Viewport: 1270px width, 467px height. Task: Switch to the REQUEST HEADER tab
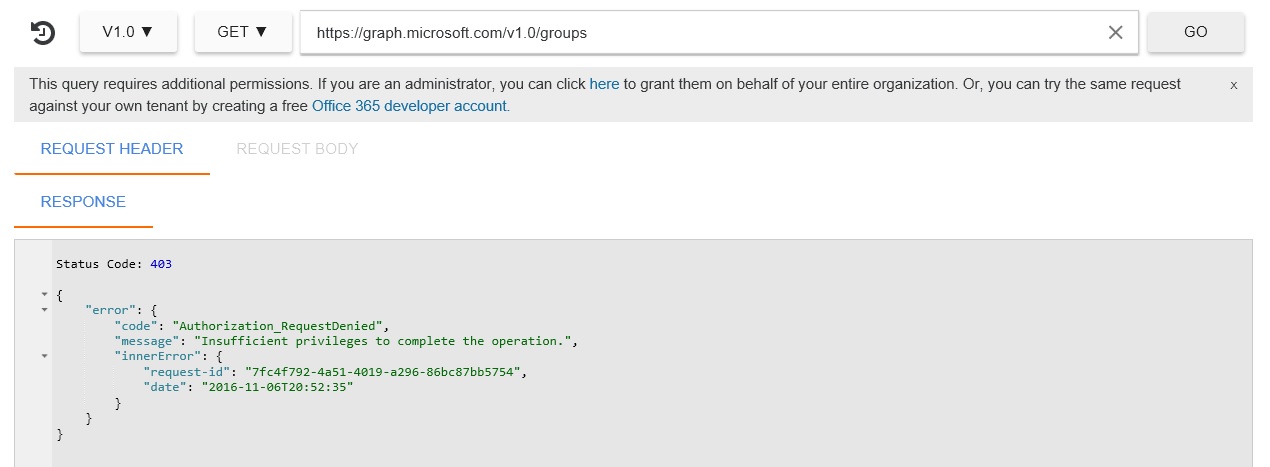112,149
